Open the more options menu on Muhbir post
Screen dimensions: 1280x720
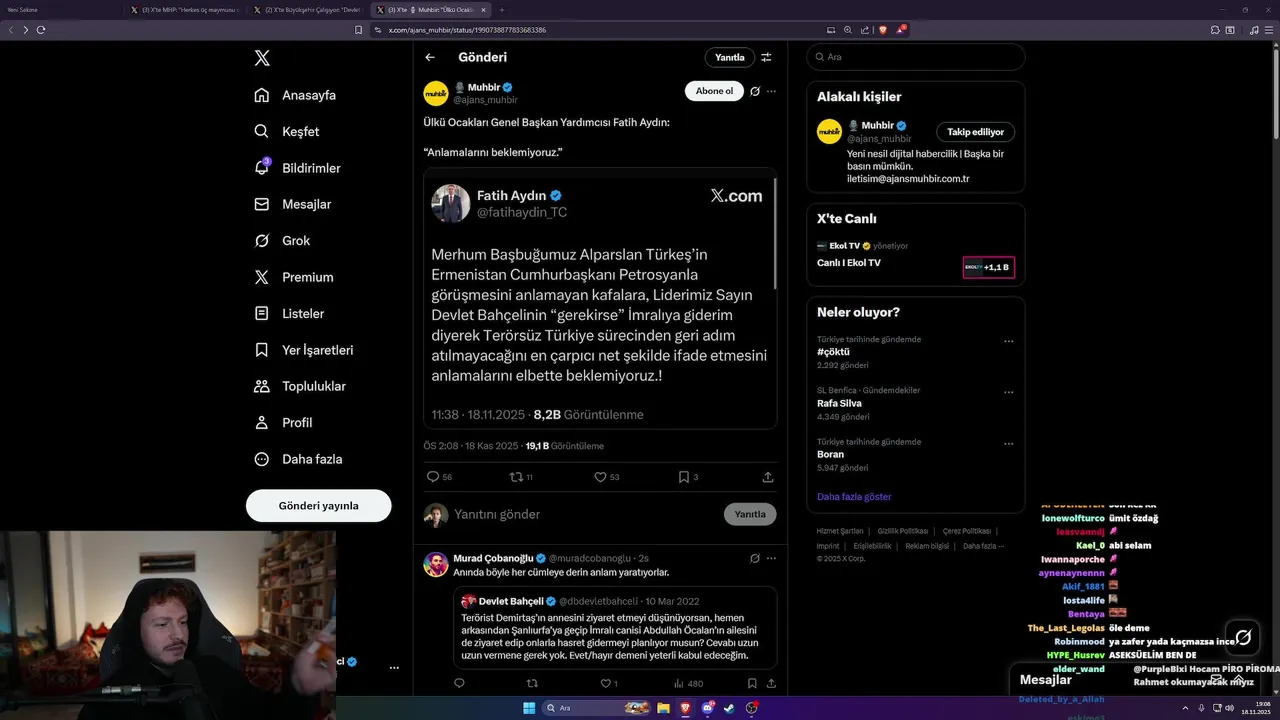click(771, 91)
